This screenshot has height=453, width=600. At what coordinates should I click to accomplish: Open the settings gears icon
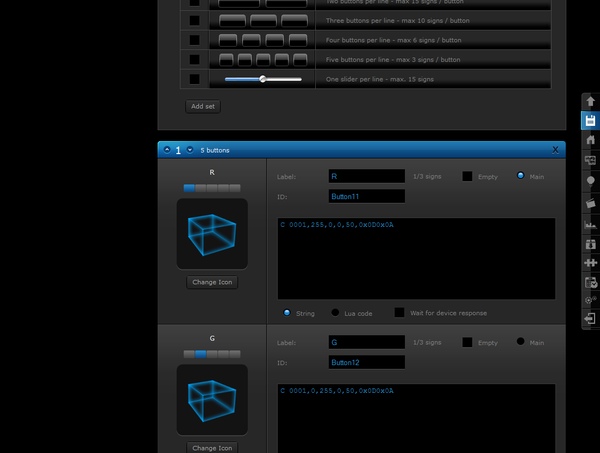click(x=590, y=300)
